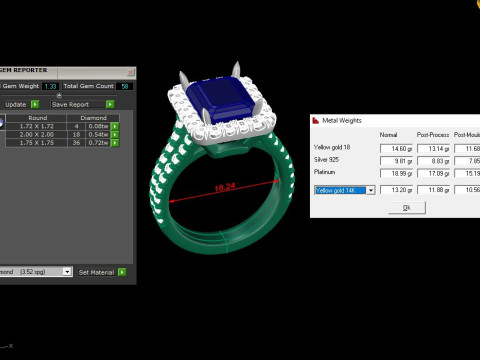This screenshot has height=360, width=480.
Task: Click green arrow on 1.75 X 1.75 row
Action: coord(115,143)
